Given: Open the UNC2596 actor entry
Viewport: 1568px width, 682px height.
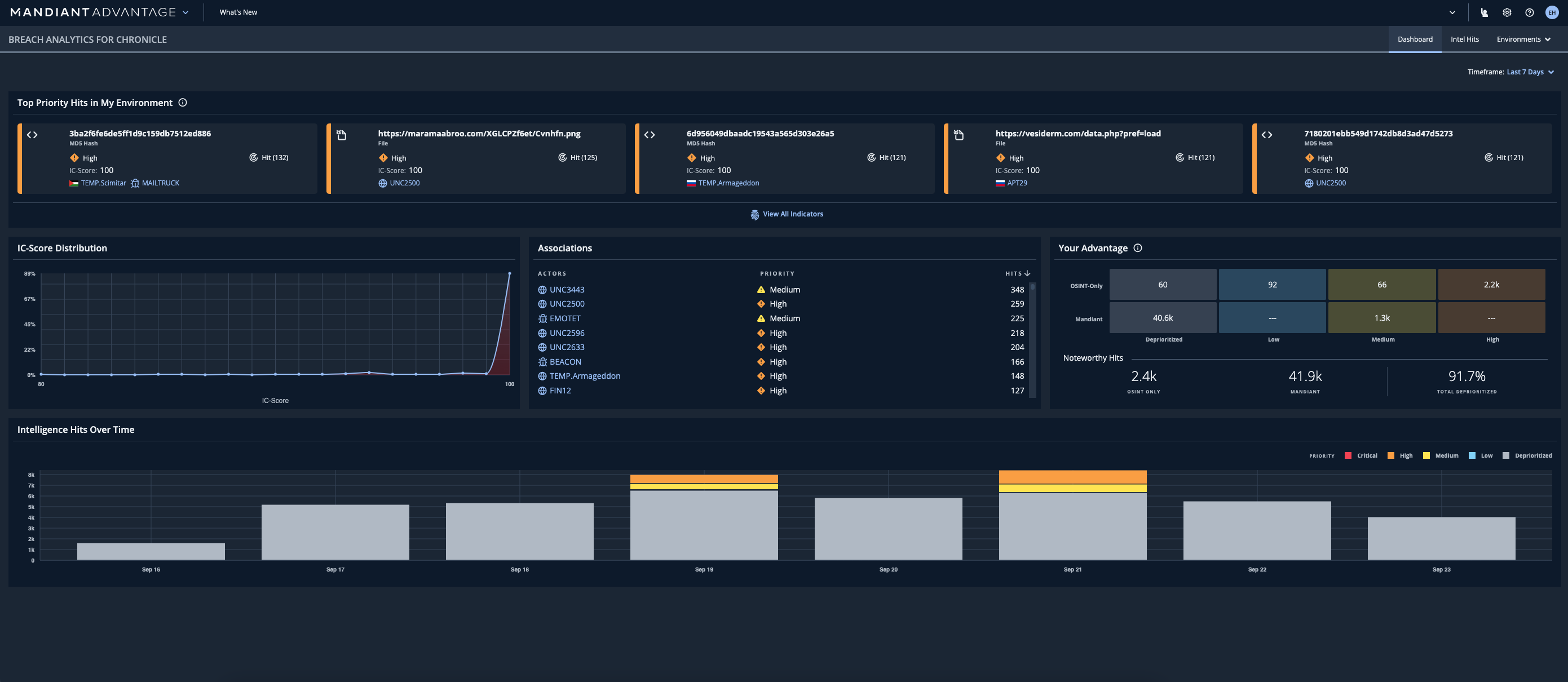Looking at the screenshot, I should pos(567,333).
